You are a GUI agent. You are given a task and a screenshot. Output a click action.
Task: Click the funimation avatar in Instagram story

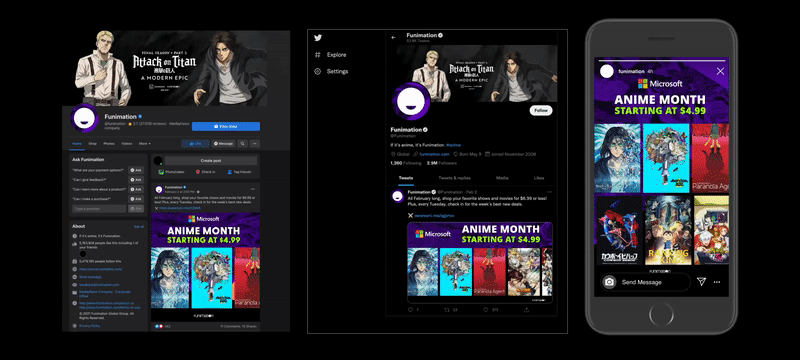pos(607,71)
